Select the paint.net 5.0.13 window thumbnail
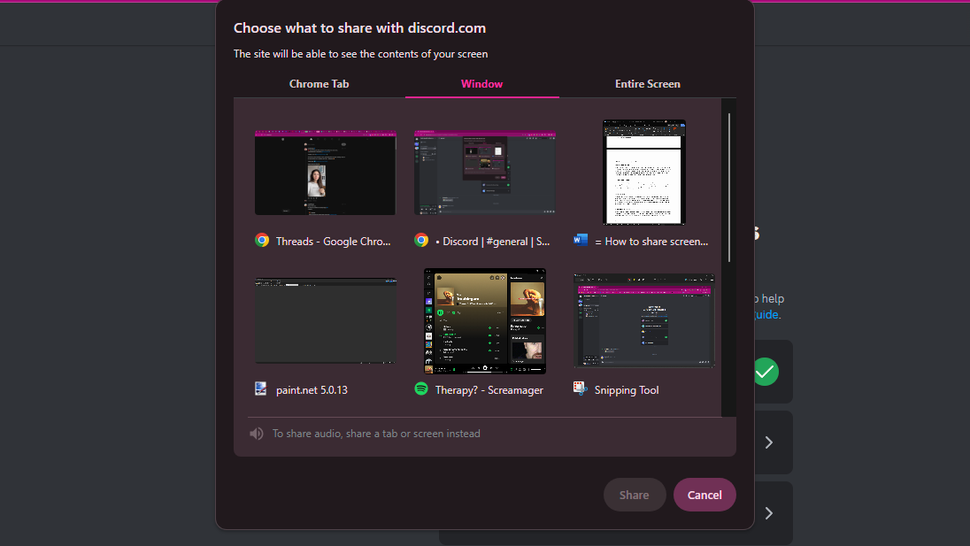 pyautogui.click(x=325, y=321)
